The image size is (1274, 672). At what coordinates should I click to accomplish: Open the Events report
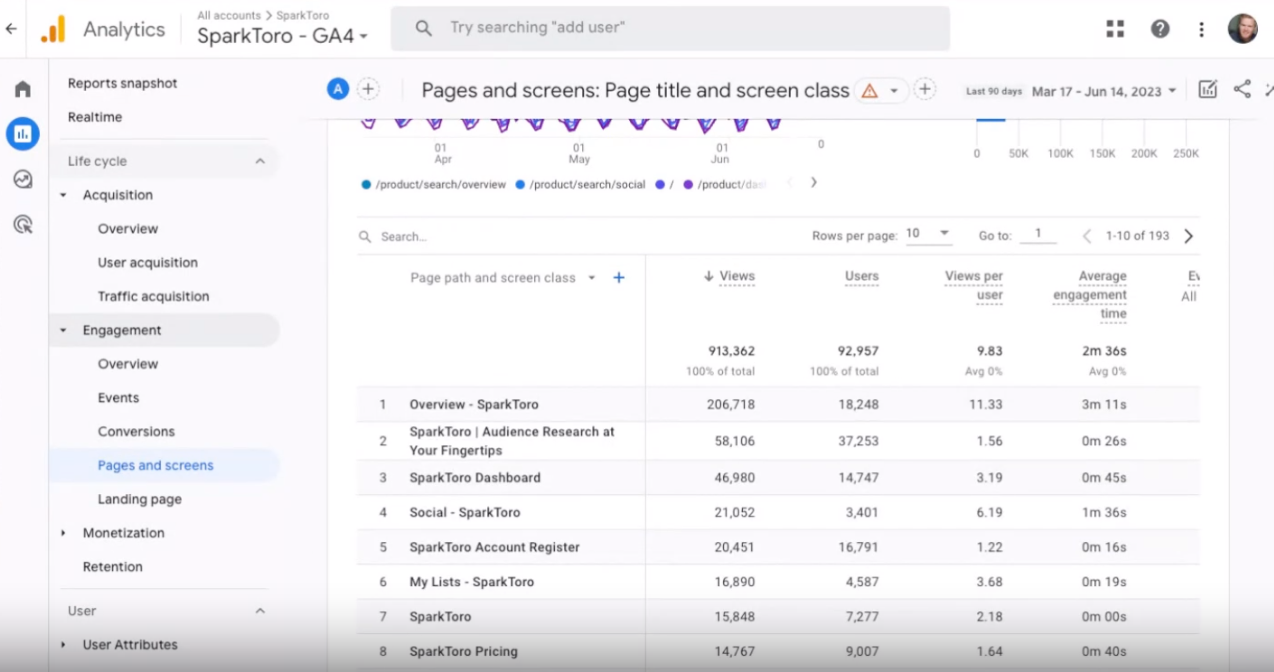pyautogui.click(x=118, y=398)
